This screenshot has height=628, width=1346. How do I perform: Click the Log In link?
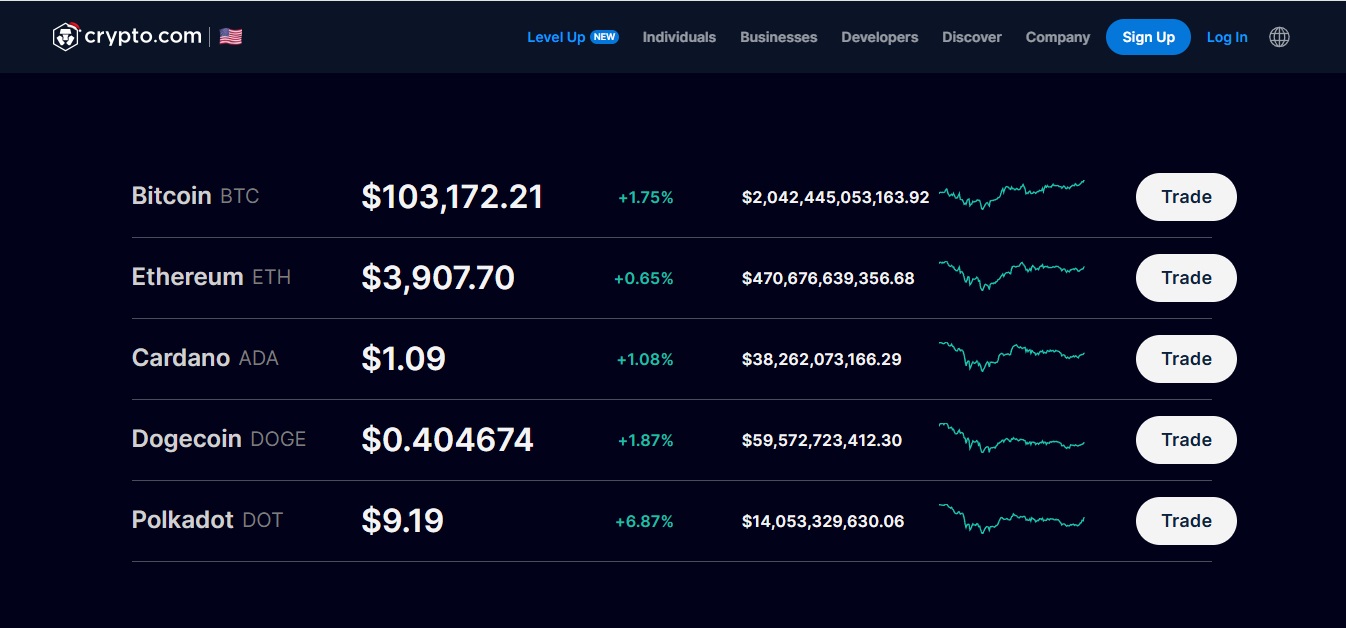[x=1227, y=37]
